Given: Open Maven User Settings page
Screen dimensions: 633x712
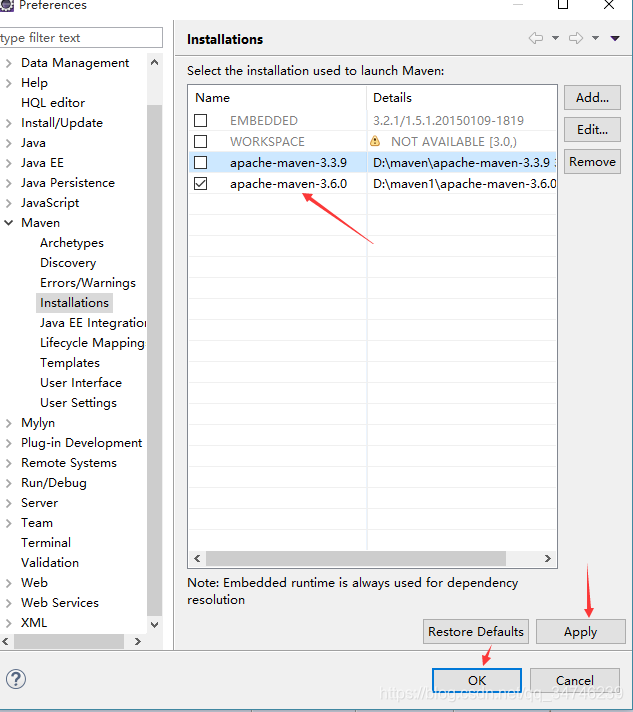Looking at the screenshot, I should [x=78, y=403].
